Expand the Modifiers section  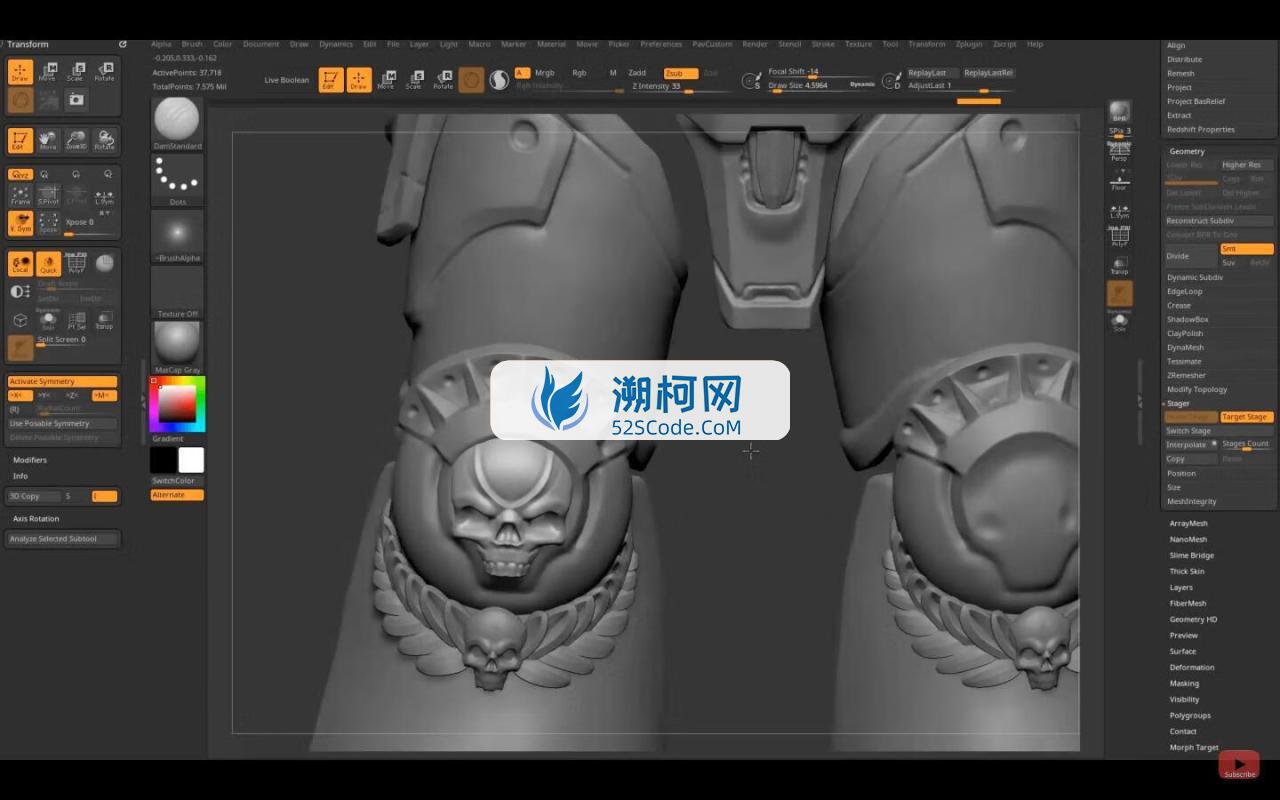[30, 460]
